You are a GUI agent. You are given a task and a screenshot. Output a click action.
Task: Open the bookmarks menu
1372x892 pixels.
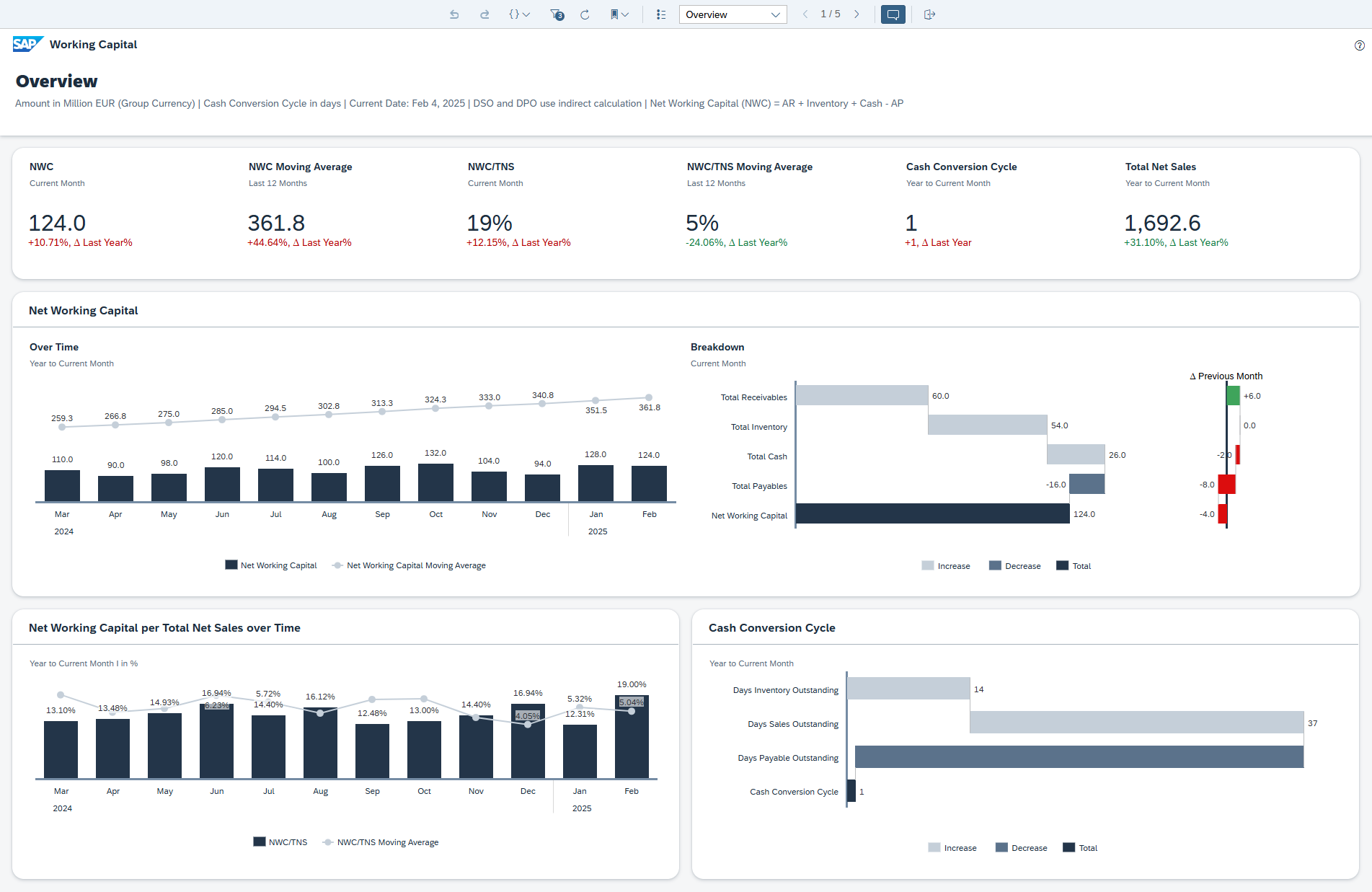coord(615,14)
